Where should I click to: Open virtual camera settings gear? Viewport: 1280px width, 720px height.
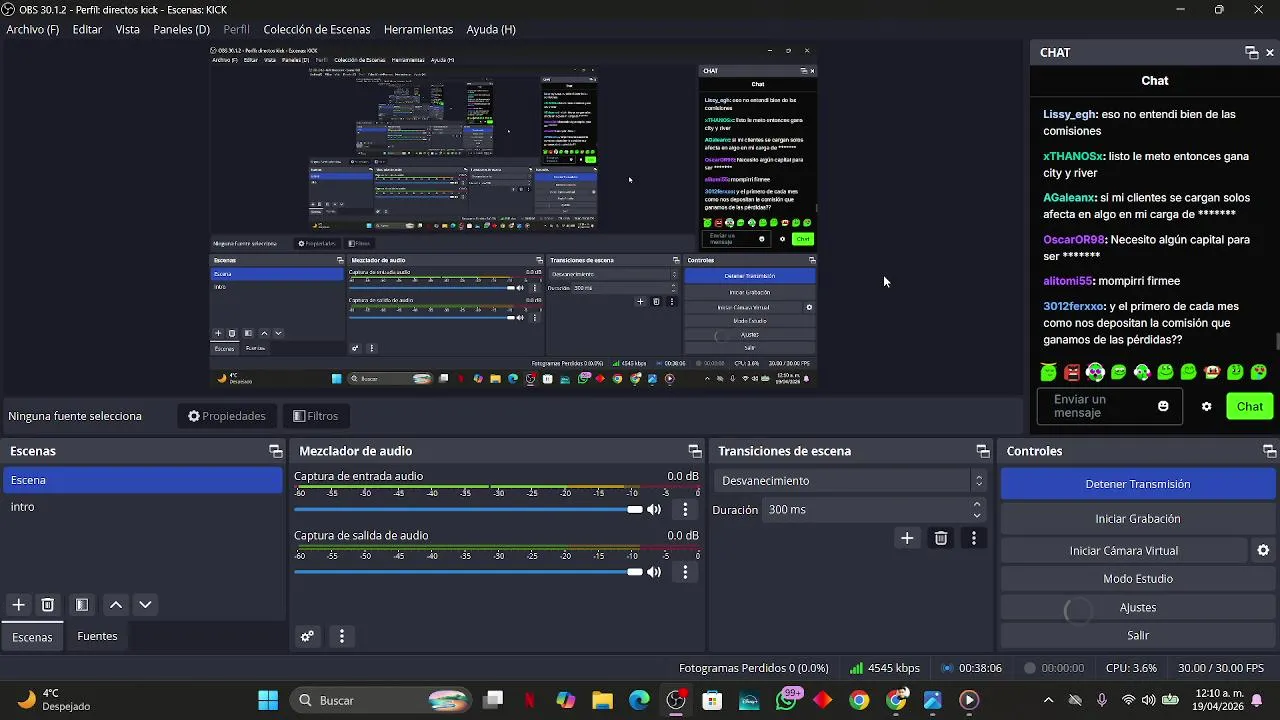point(1263,551)
